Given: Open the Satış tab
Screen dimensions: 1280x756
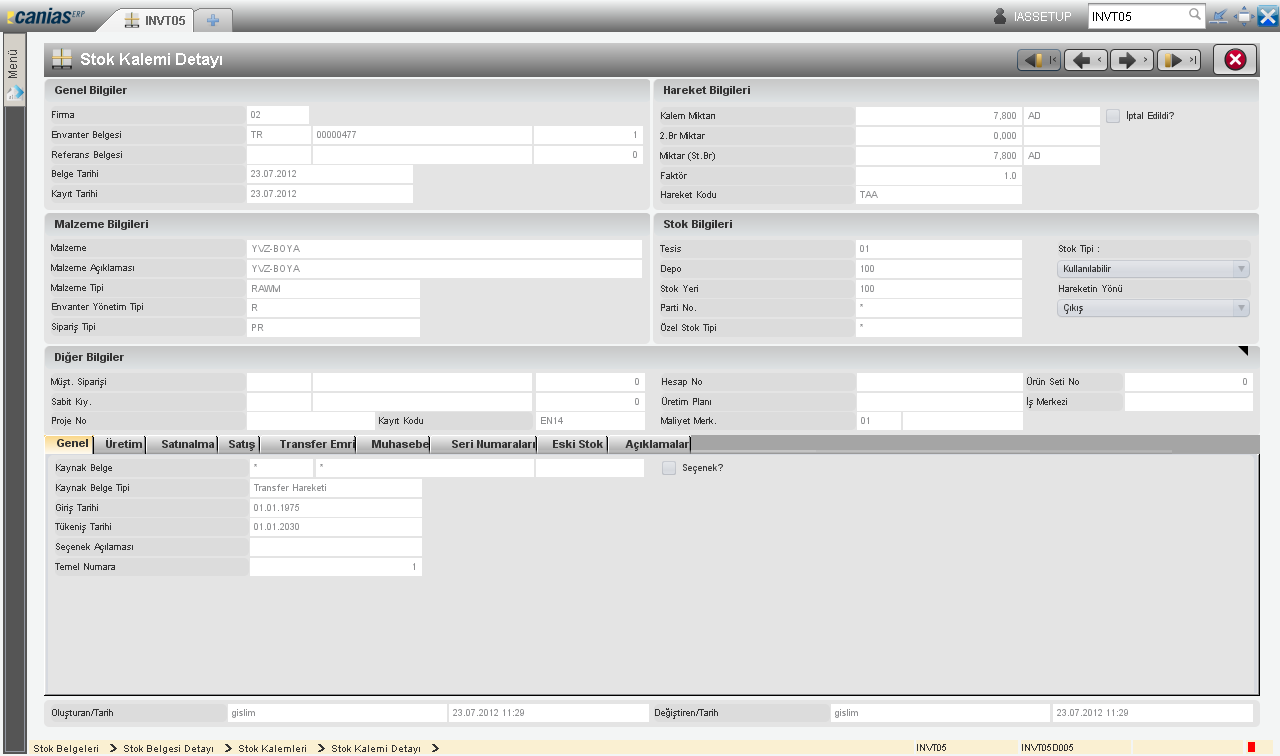Looking at the screenshot, I should pyautogui.click(x=242, y=444).
